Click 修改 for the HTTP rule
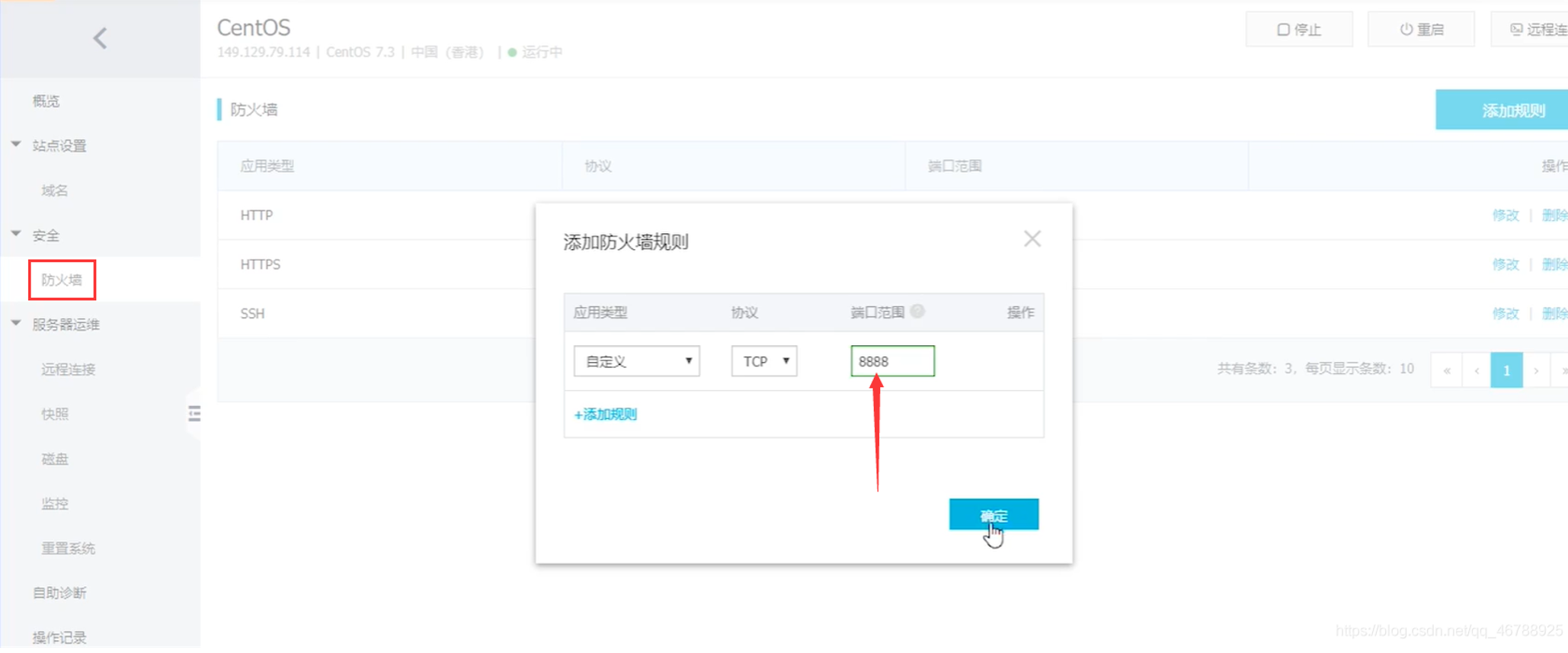The height and width of the screenshot is (653, 1568). click(1506, 216)
